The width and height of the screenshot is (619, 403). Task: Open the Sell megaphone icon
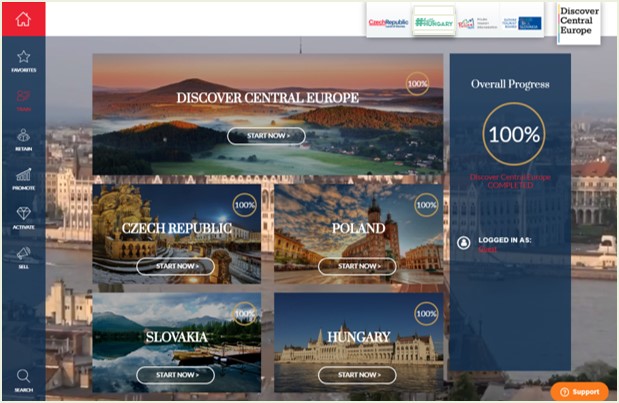[23, 256]
